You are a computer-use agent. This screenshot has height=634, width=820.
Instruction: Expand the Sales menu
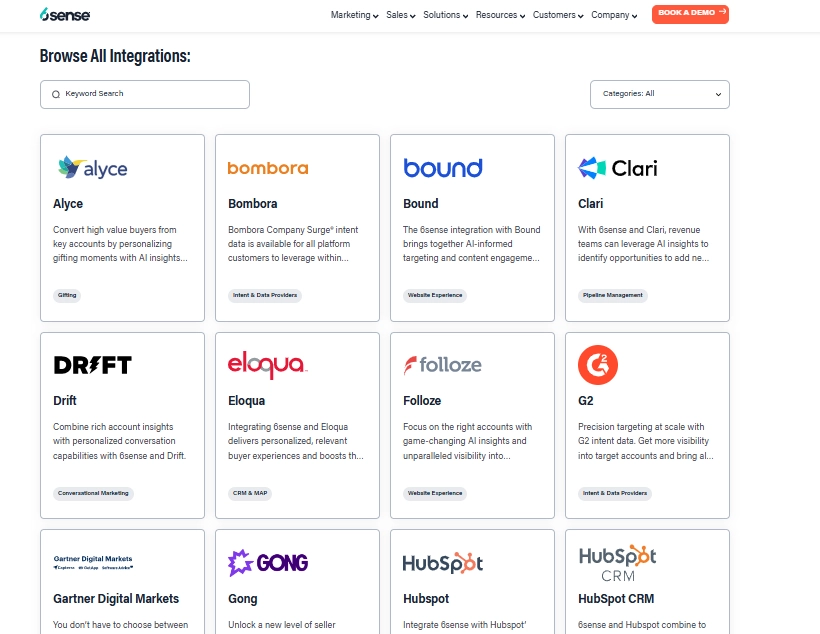coord(401,15)
